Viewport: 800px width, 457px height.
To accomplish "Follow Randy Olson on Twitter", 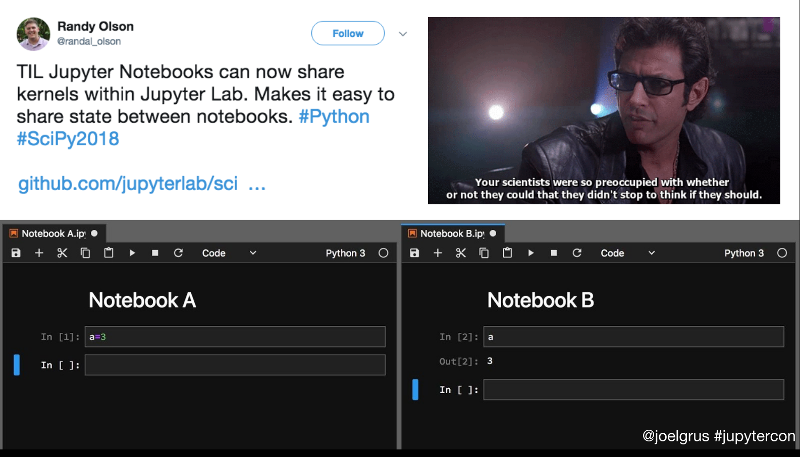I will (348, 33).
